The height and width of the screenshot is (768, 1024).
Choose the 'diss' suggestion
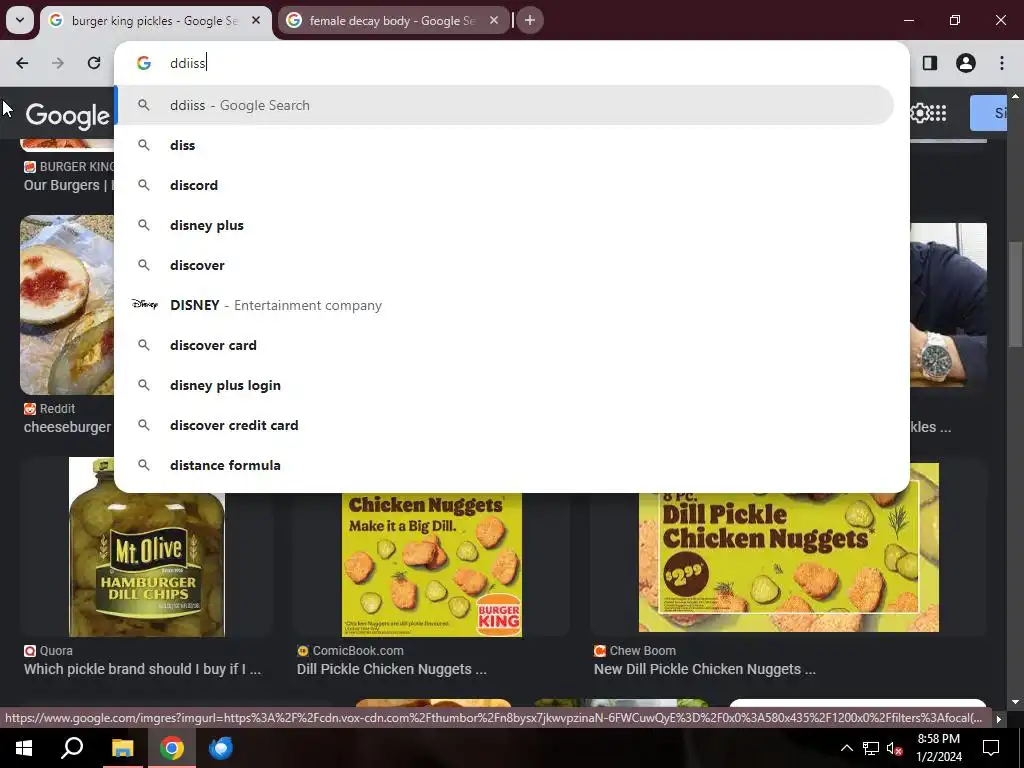505,145
